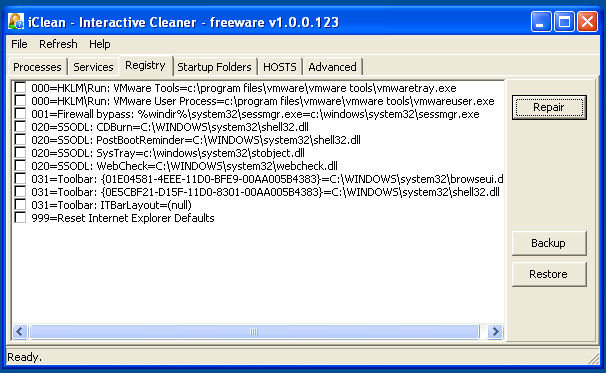Check the VMware Tools vmwaretray.exe entry
Screen dimensions: 606x373
(20, 88)
